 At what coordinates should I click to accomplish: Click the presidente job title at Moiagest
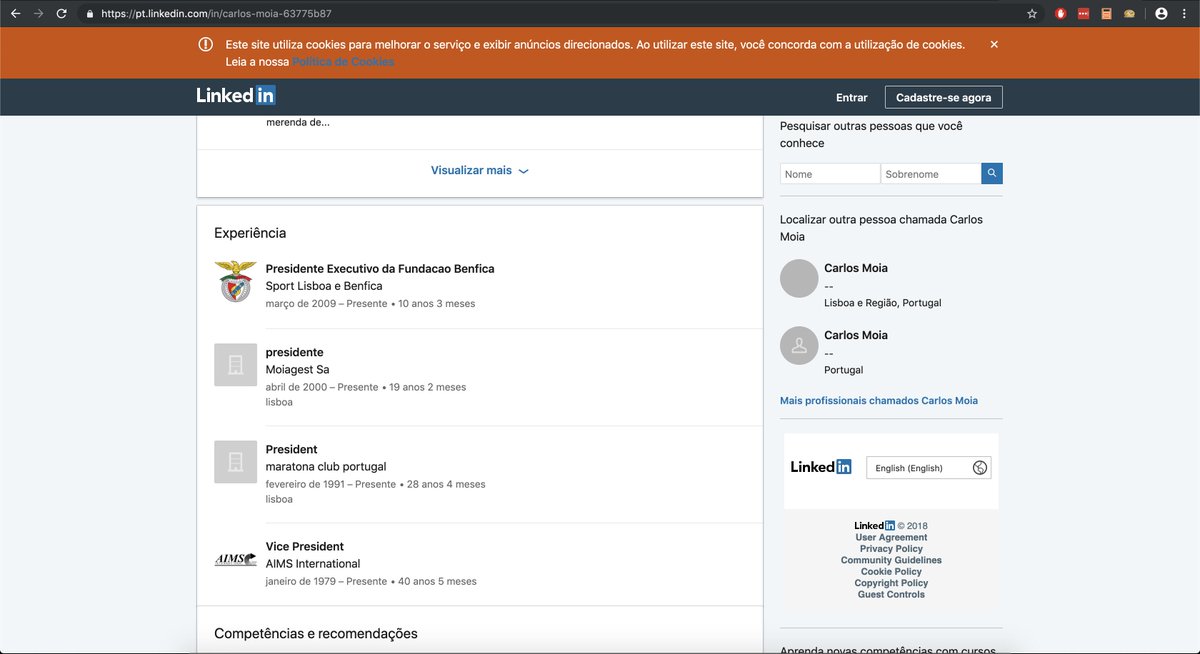click(x=294, y=353)
